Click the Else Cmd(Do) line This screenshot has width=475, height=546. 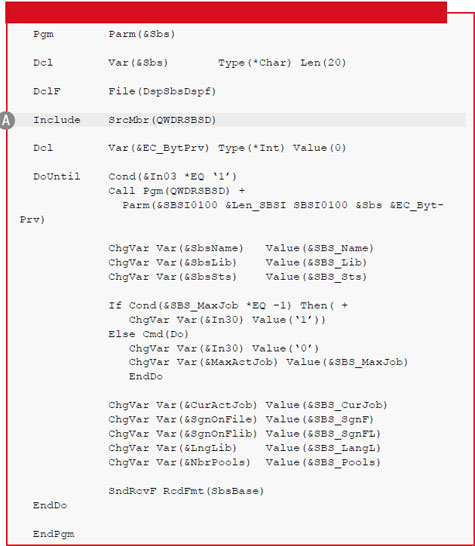[149, 334]
